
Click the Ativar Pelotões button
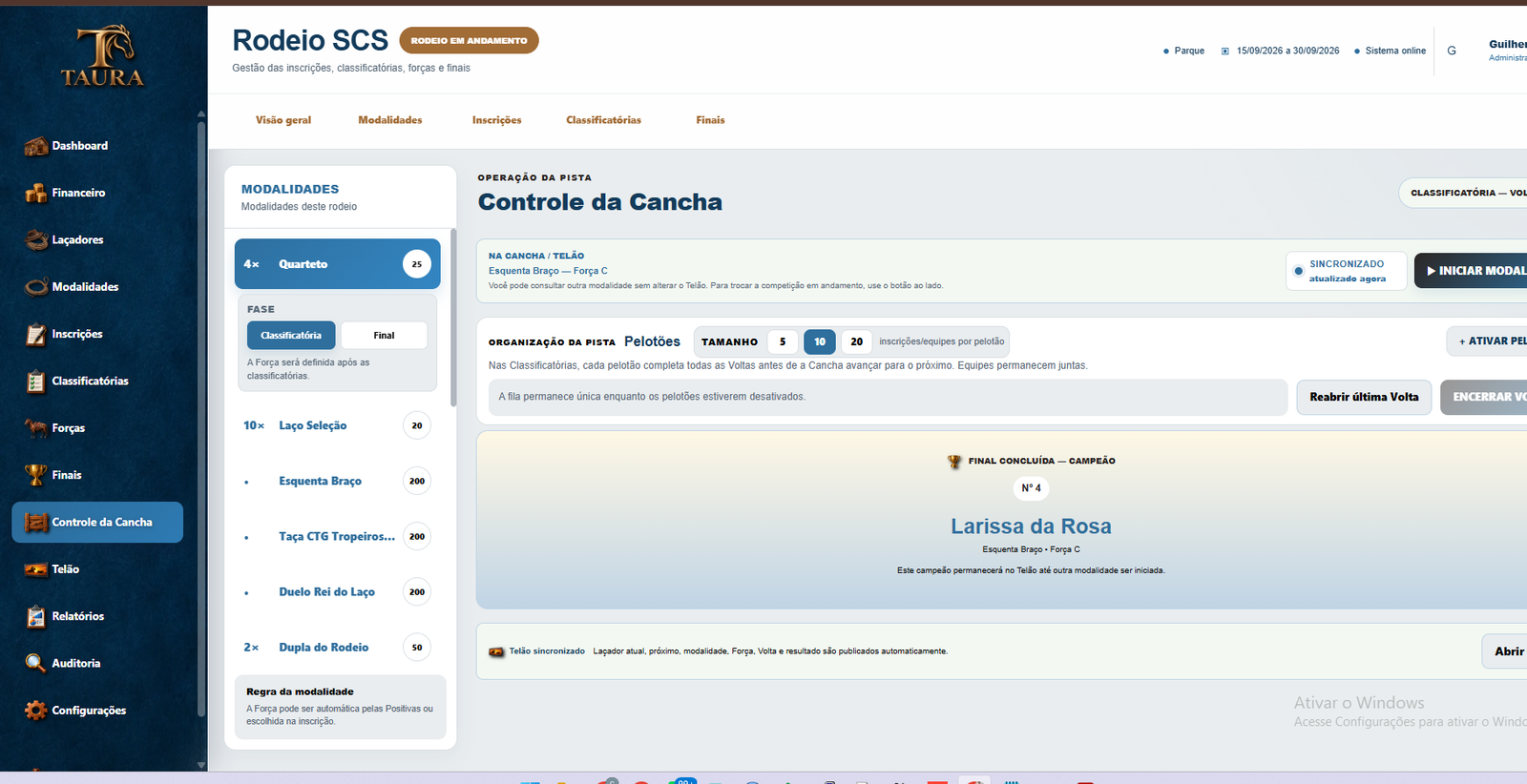point(1487,341)
